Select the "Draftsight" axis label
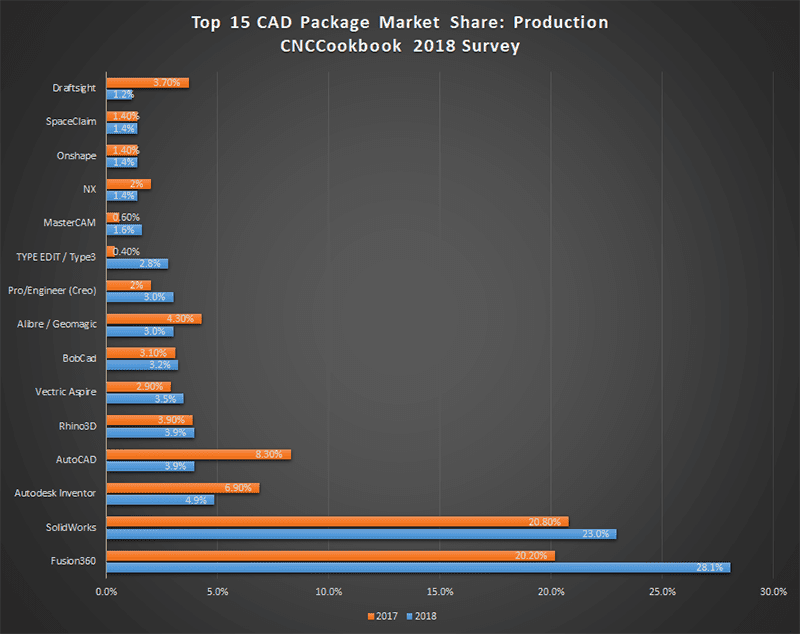The image size is (800, 634). (74, 88)
